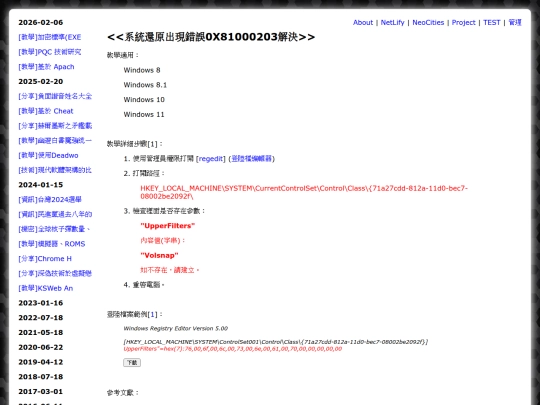540x405 pixels.
Task: Click the red "UpperFilters" parameter name
Action: (168, 226)
